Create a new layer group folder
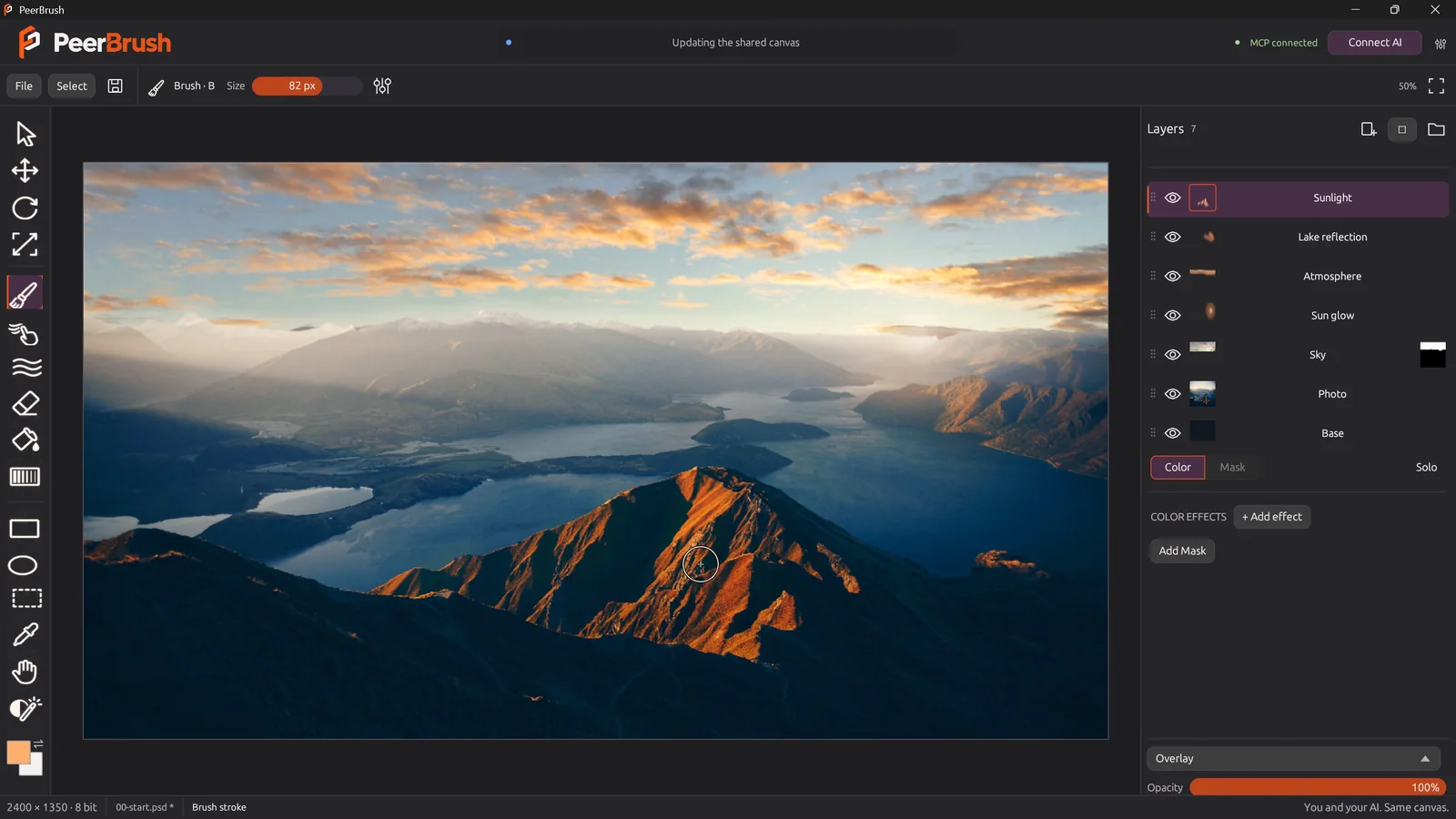The width and height of the screenshot is (1456, 819). (x=1436, y=129)
